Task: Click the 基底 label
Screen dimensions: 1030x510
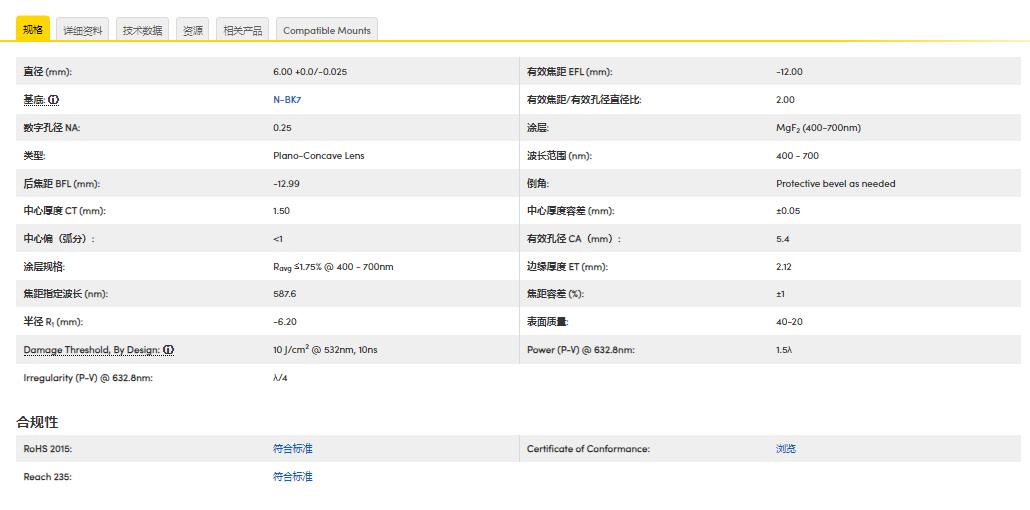Action: 35,100
